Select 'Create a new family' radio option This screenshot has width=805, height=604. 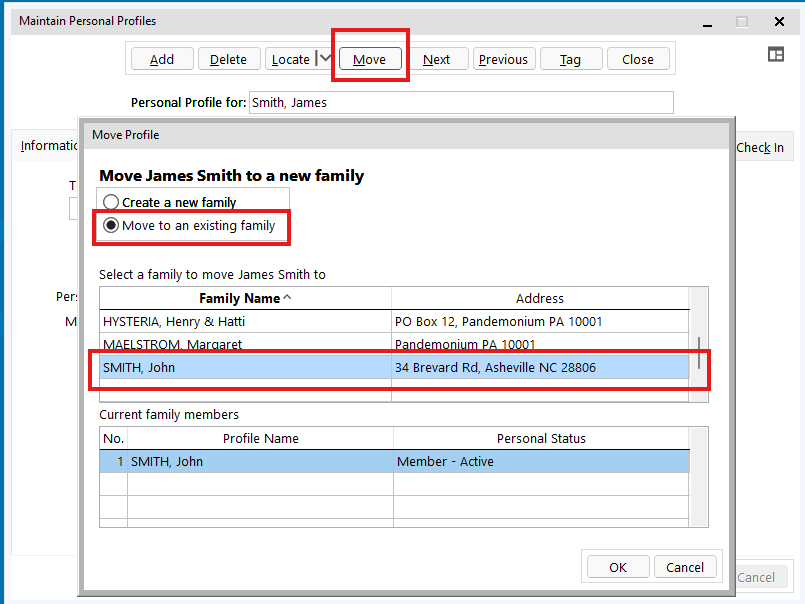click(111, 202)
